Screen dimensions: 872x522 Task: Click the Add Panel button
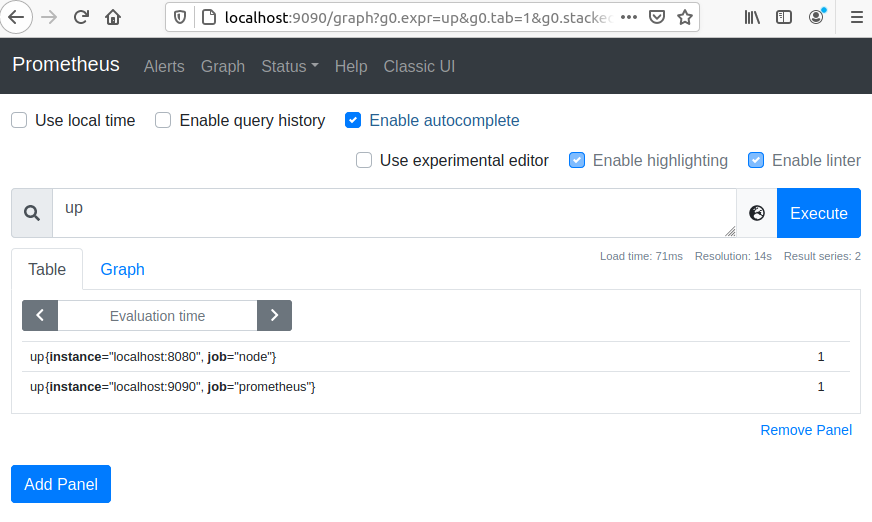61,484
